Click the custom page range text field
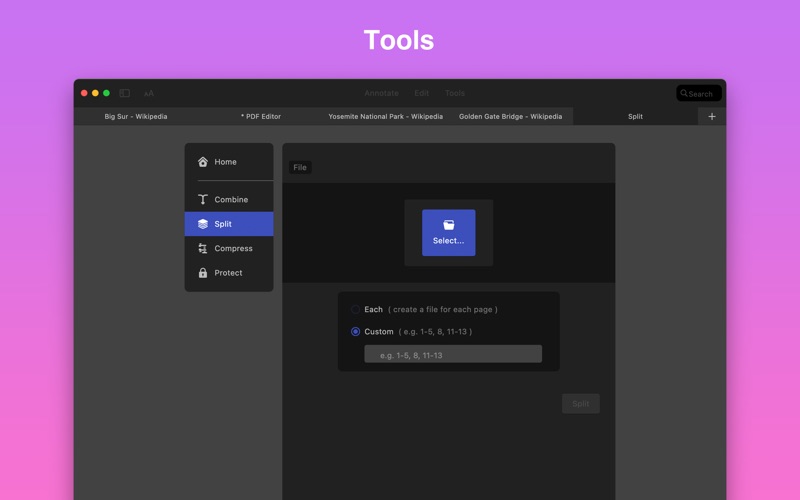 tap(453, 355)
